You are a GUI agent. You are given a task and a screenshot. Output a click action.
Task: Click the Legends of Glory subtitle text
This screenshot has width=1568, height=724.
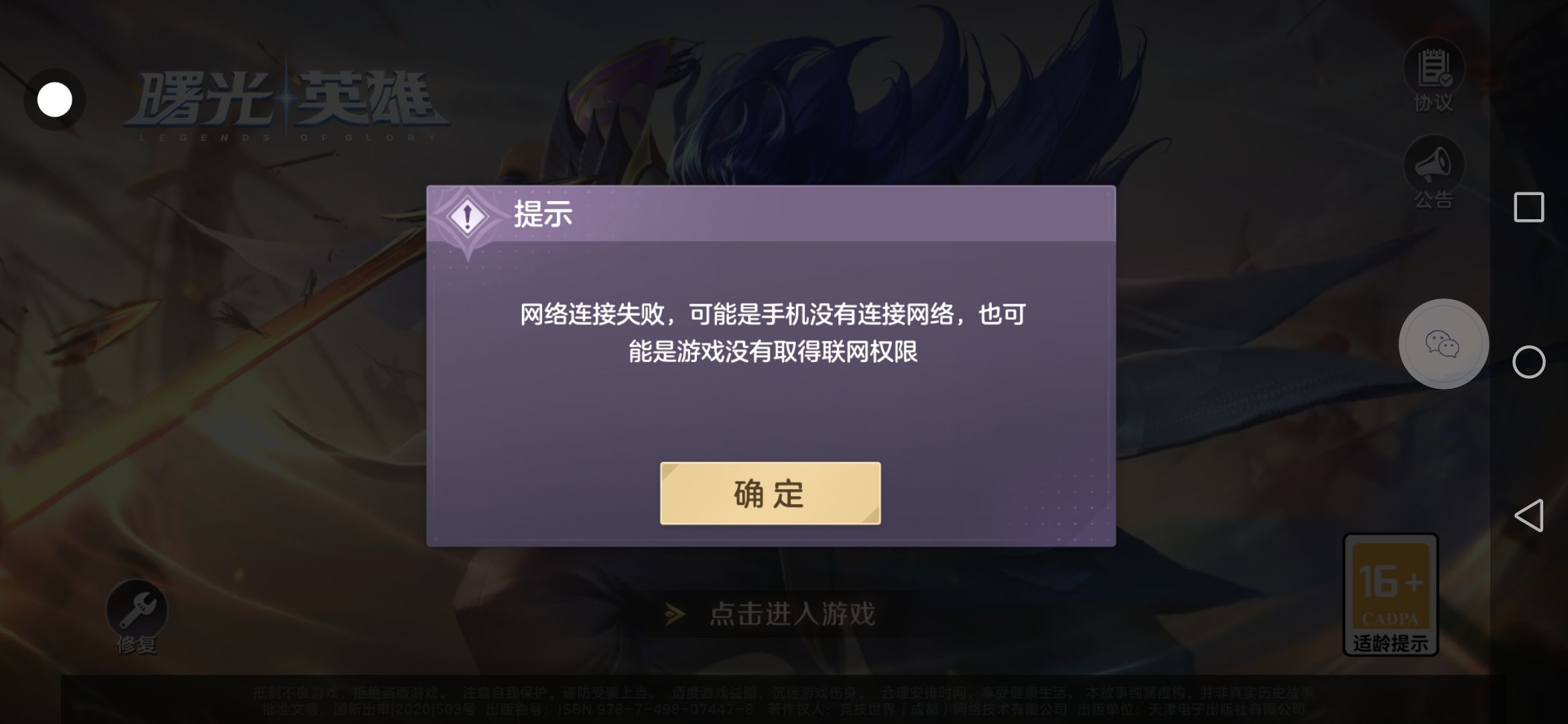click(287, 137)
